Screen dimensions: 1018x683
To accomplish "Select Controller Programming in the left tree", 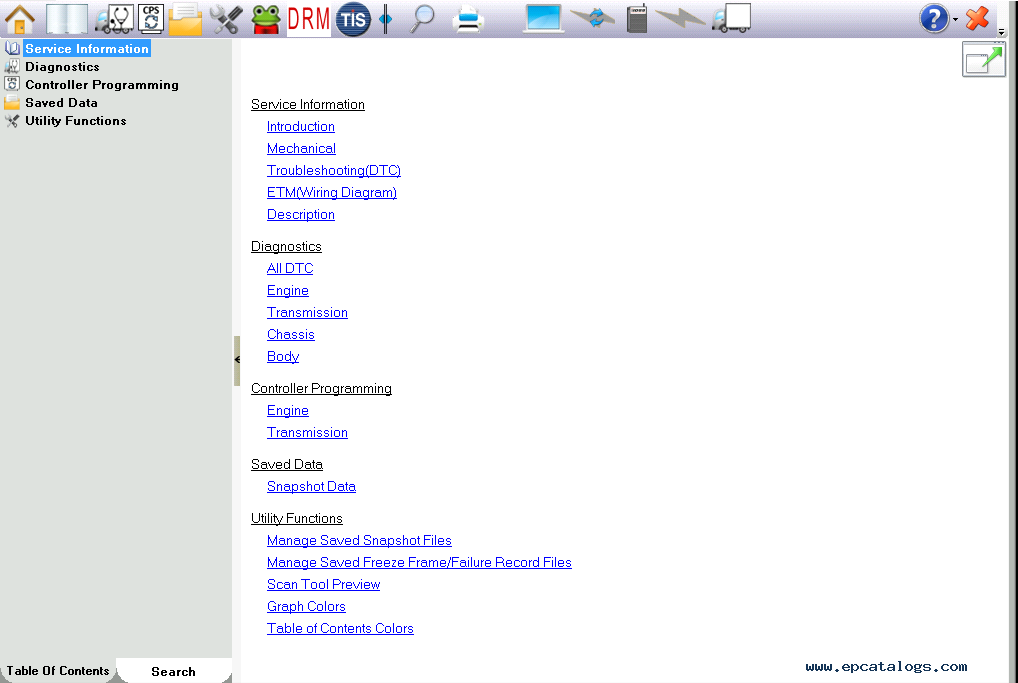I will (102, 85).
